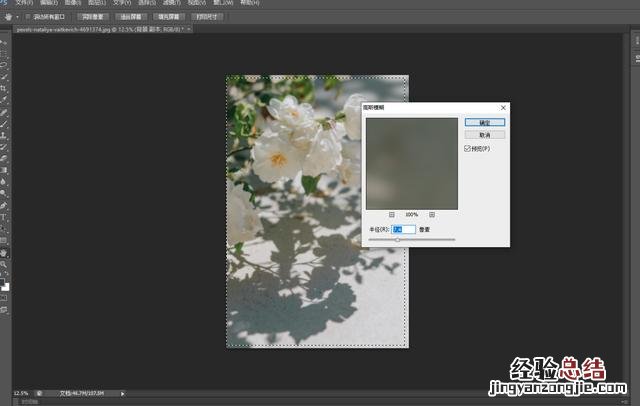The height and width of the screenshot is (406, 640).
Task: Select the Horizontal Type tool
Action: (x=3, y=217)
